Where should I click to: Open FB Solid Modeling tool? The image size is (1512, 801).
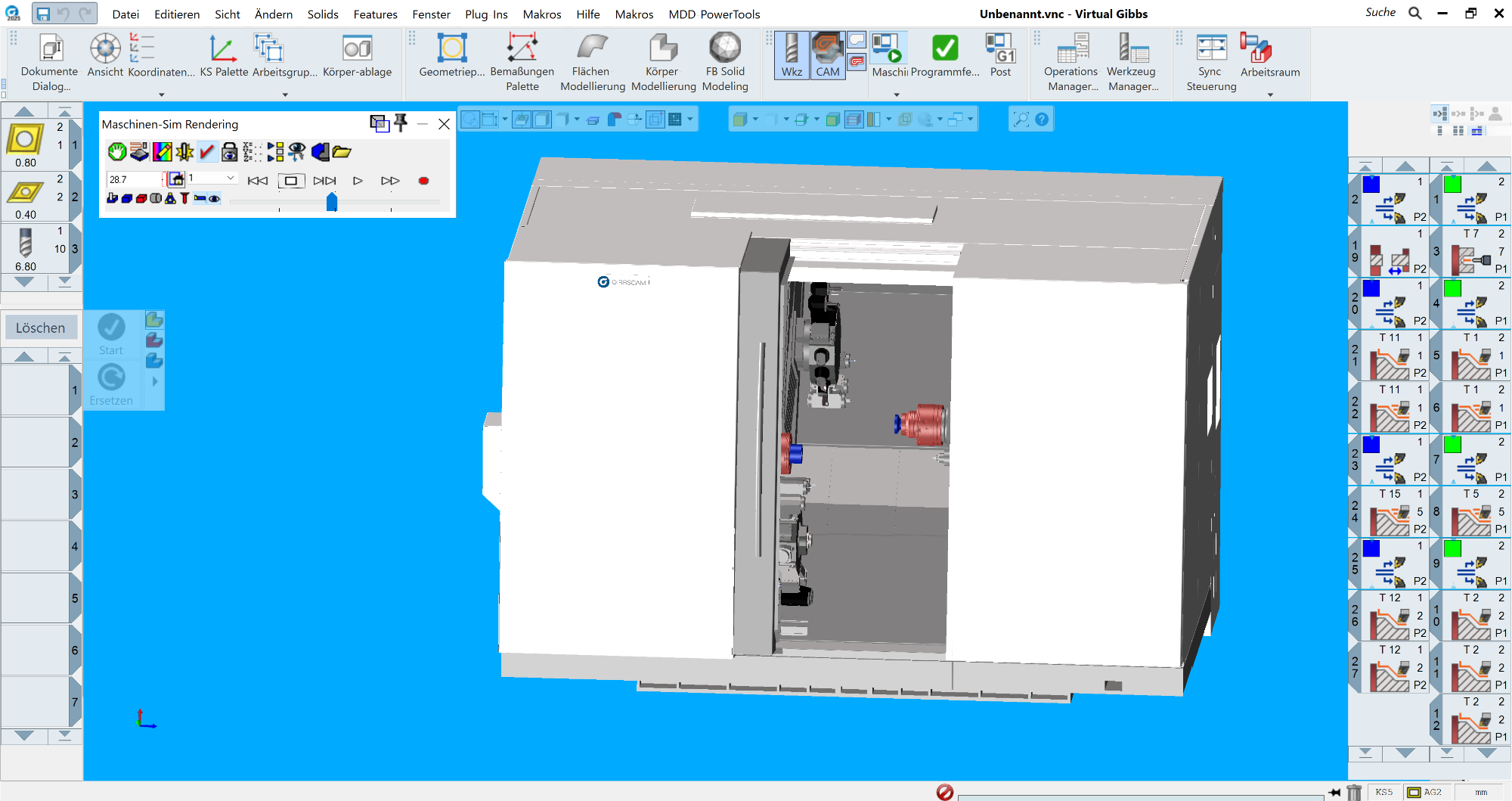pos(725,63)
